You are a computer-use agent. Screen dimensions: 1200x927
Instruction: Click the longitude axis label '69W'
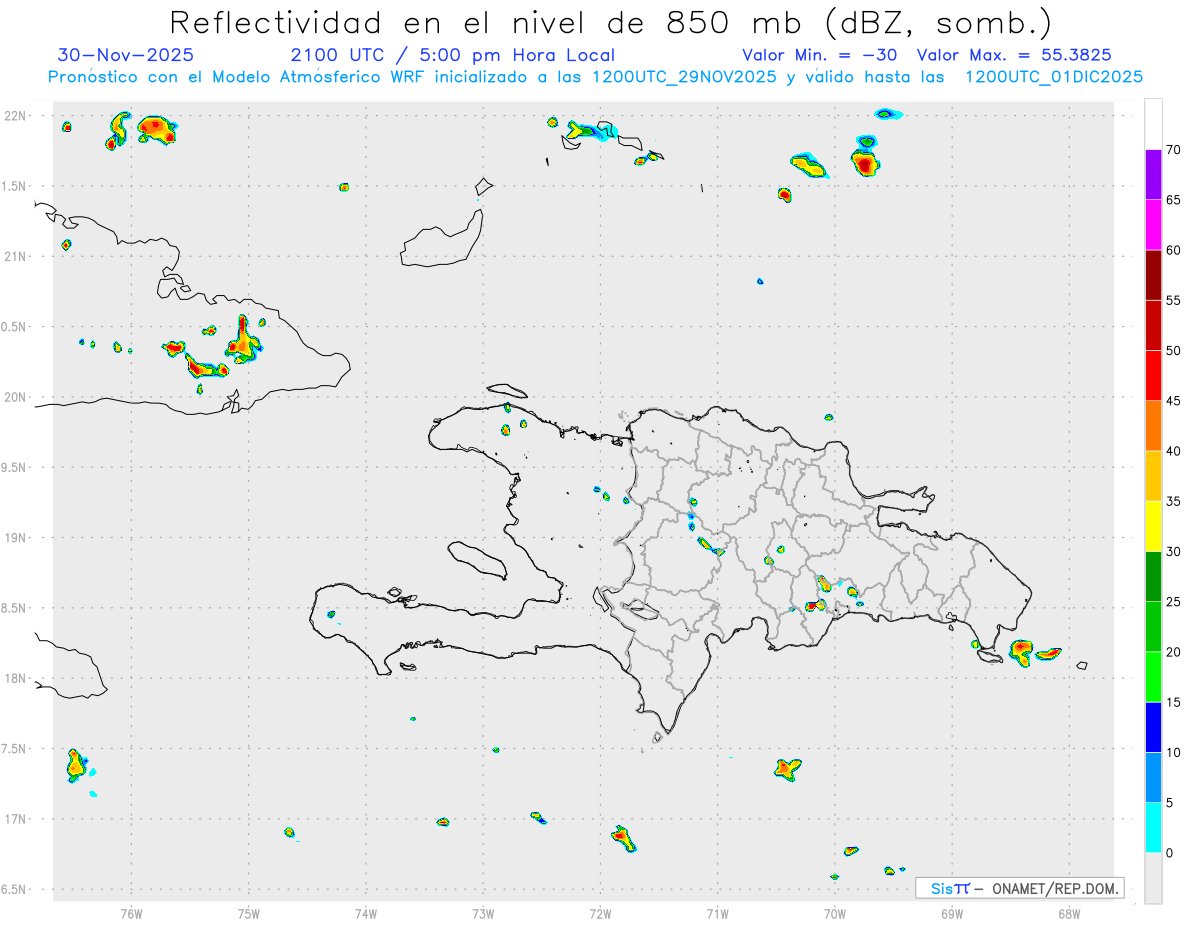pos(952,913)
